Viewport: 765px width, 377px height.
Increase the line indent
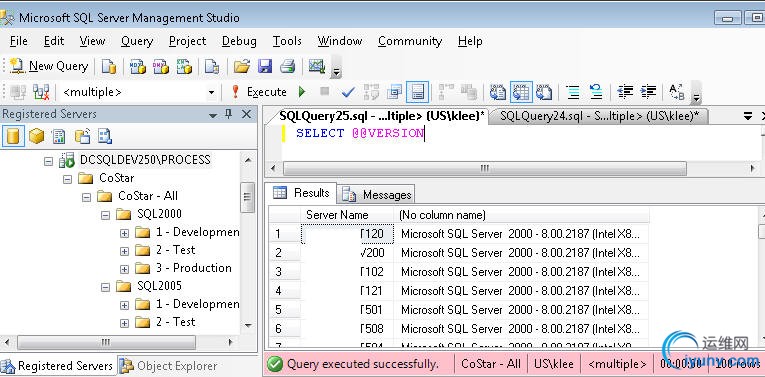click(x=648, y=92)
